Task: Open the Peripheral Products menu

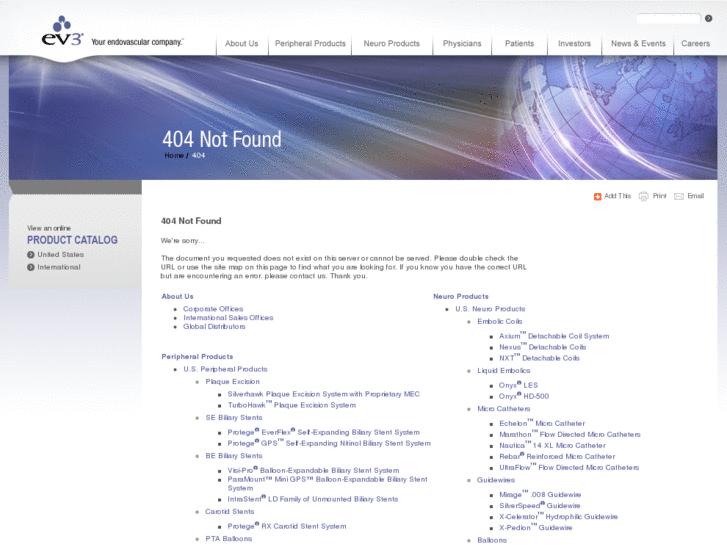Action: 310,44
